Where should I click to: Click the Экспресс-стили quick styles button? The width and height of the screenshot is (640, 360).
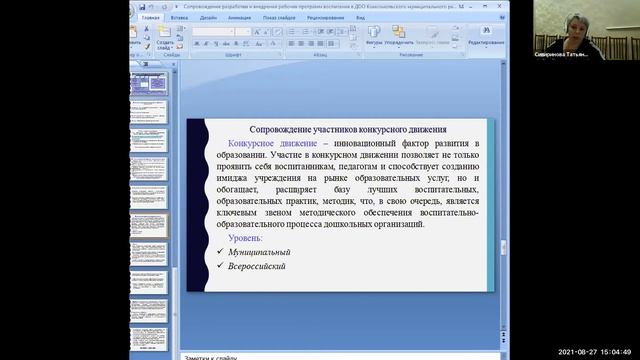pyautogui.click(x=432, y=36)
